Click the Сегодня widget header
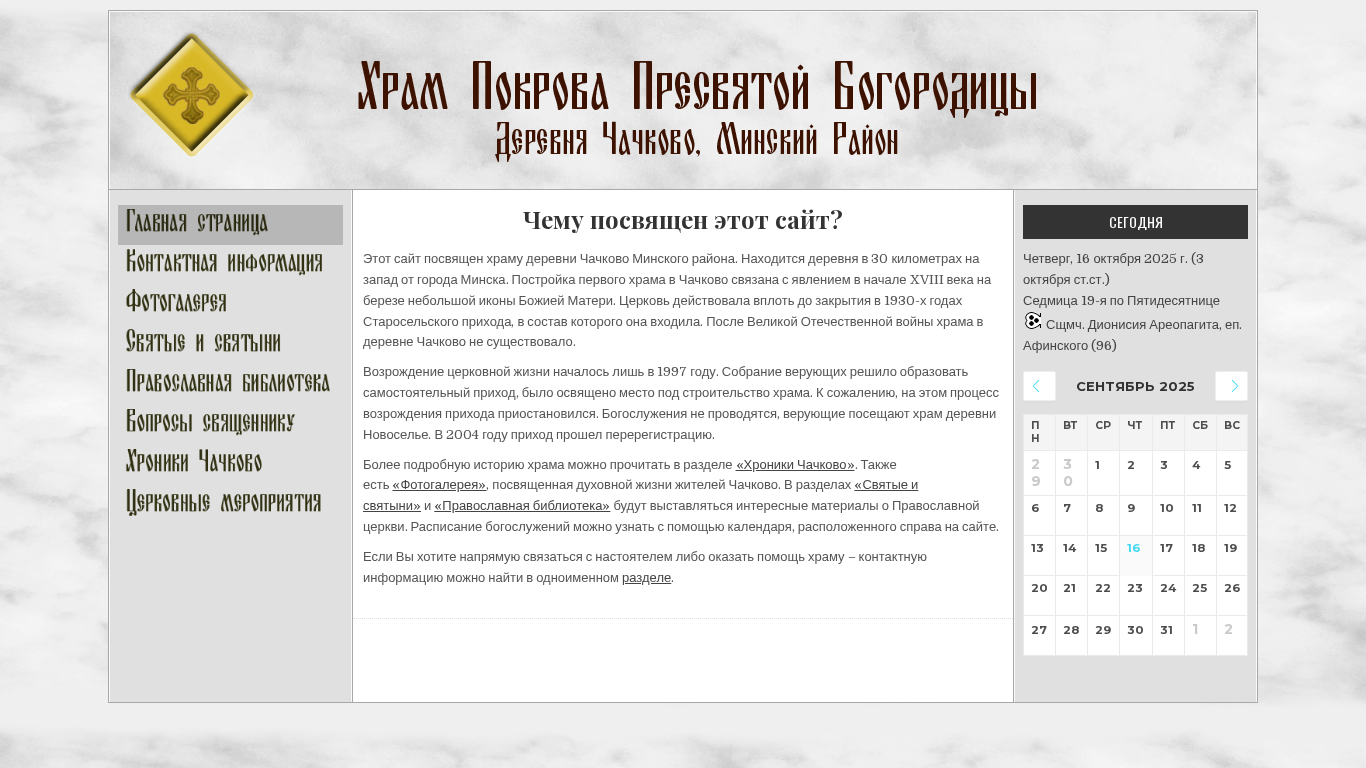1366x768 pixels. click(1135, 222)
